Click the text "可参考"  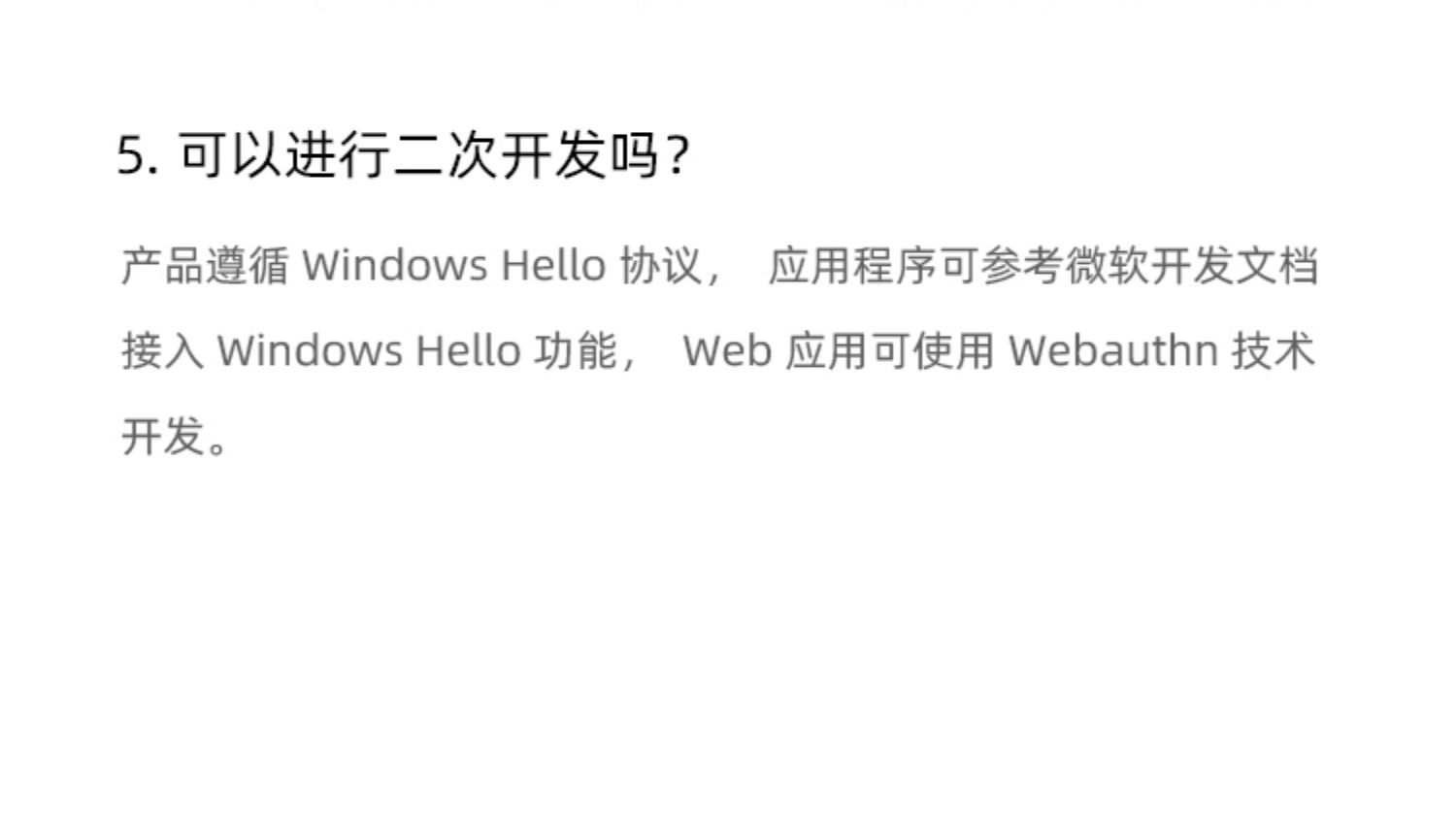point(1000,266)
